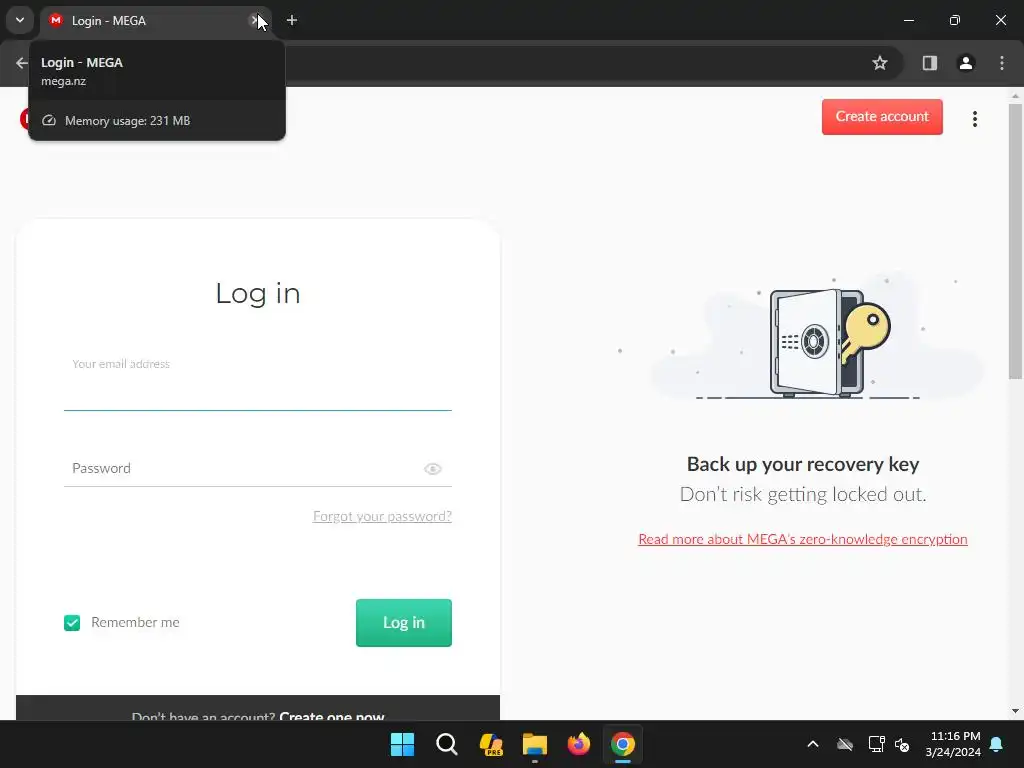Click the muted volume tray icon
This screenshot has height=768, width=1024.
(x=902, y=744)
